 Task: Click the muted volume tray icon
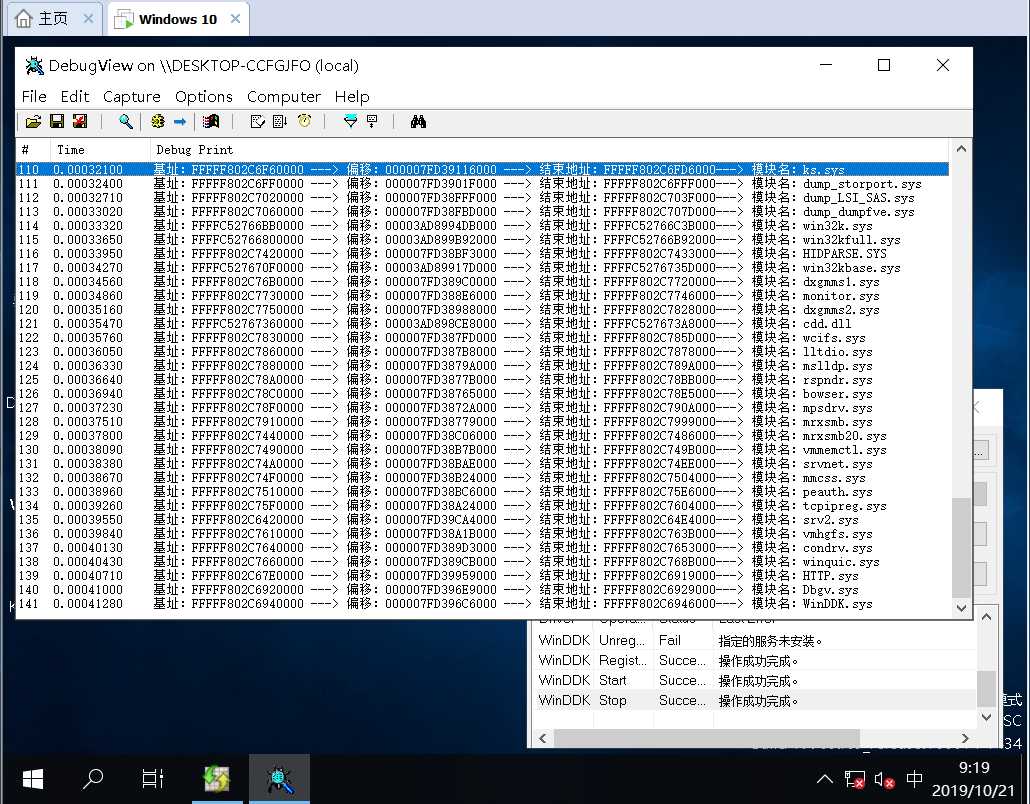pos(884,780)
